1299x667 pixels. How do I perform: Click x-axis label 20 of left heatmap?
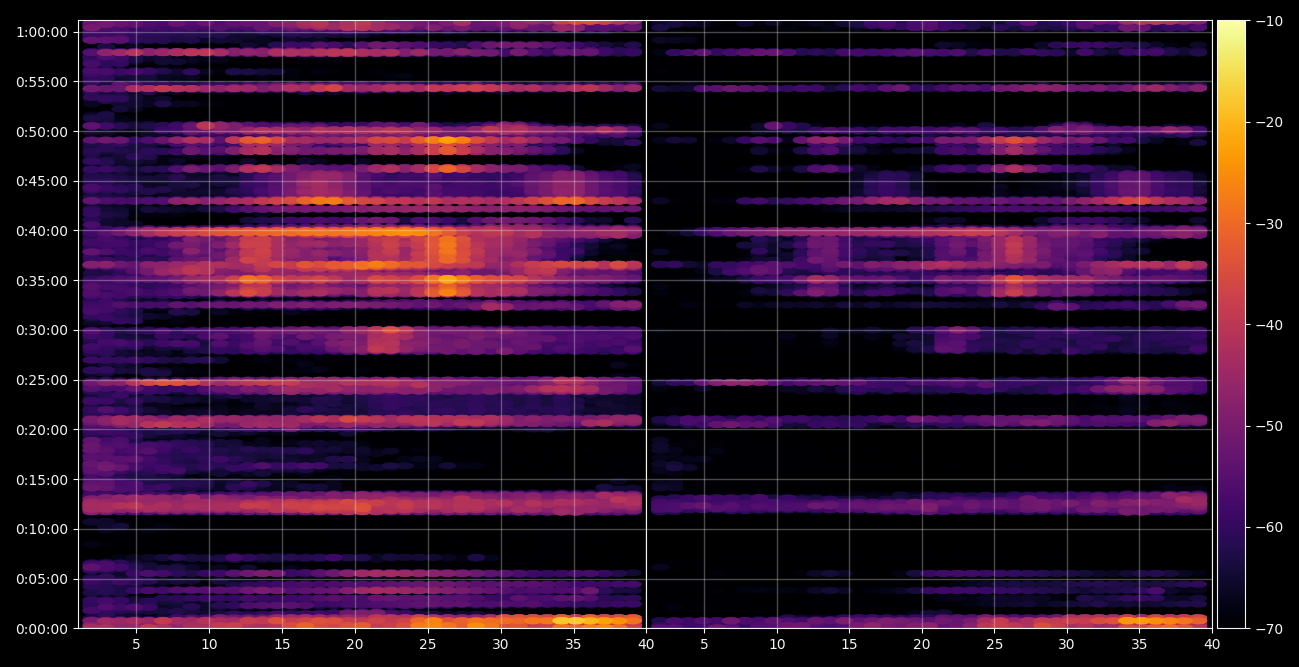coord(355,645)
